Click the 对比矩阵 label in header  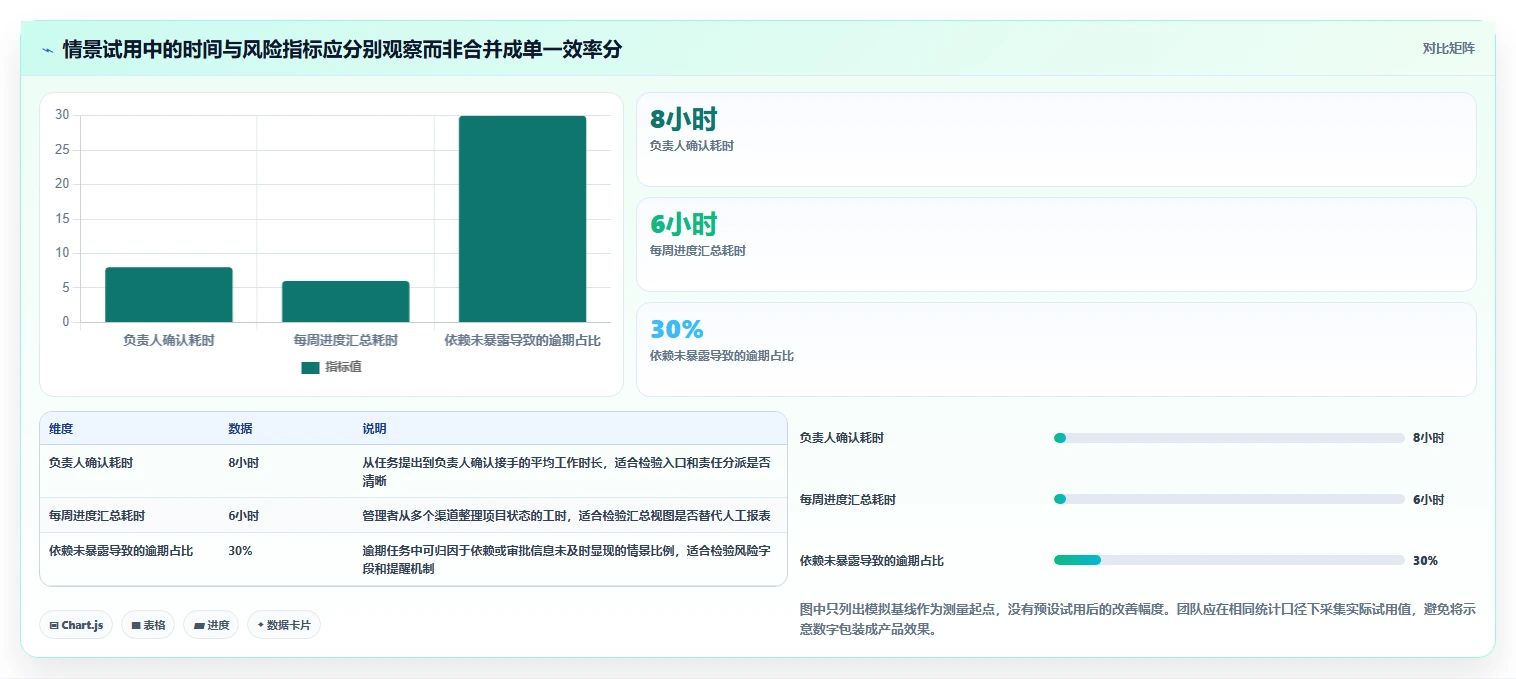coord(1448,48)
